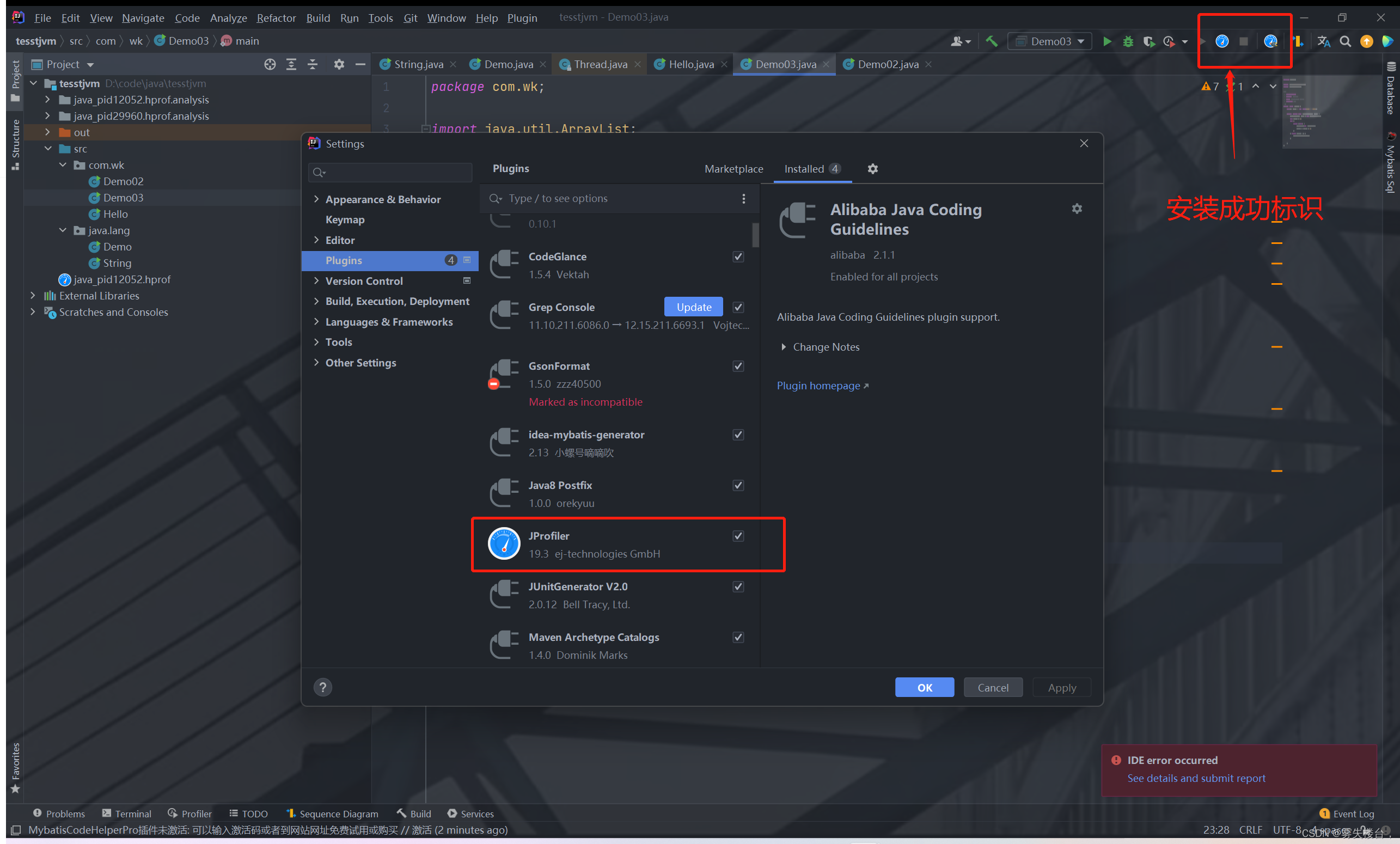Click See details and submit report link

tap(1196, 778)
